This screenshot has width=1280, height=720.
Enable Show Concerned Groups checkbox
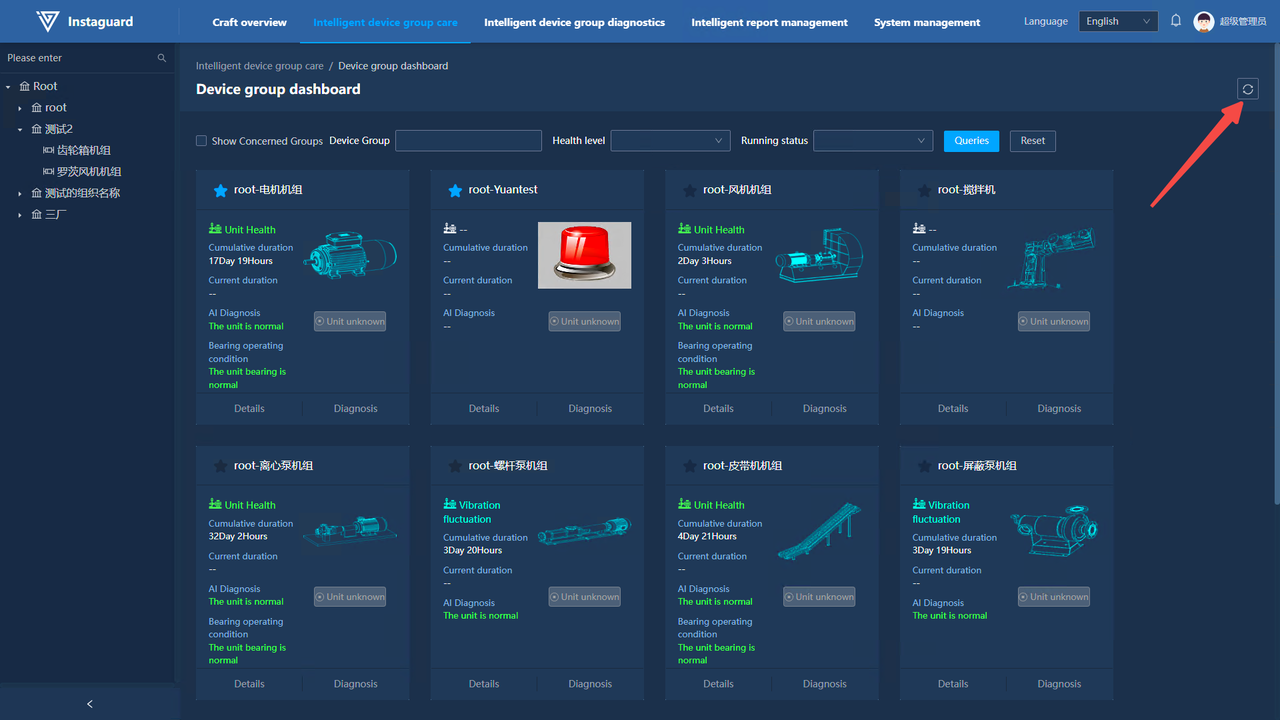pos(201,141)
